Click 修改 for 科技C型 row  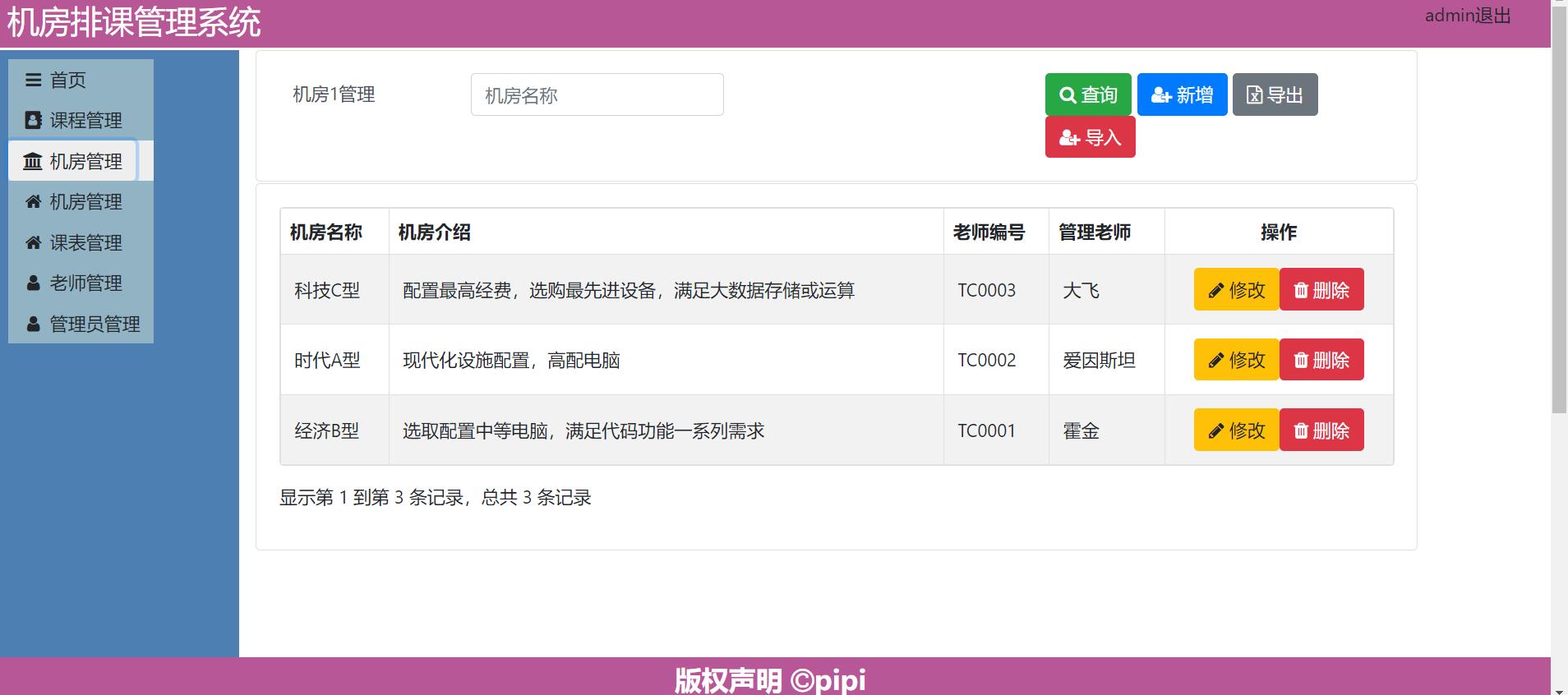coord(1236,289)
